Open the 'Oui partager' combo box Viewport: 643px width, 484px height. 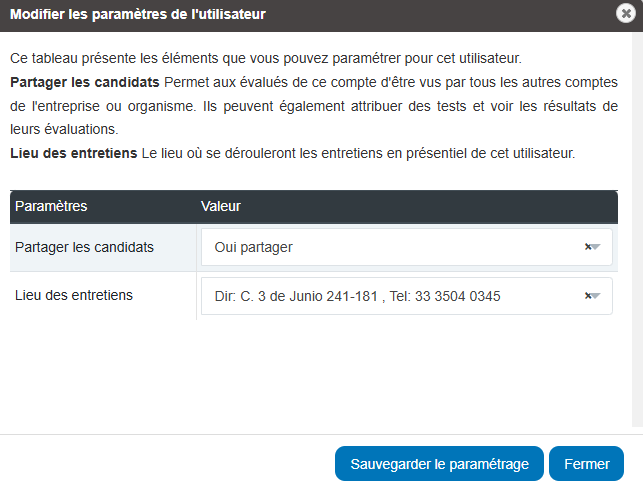406,247
